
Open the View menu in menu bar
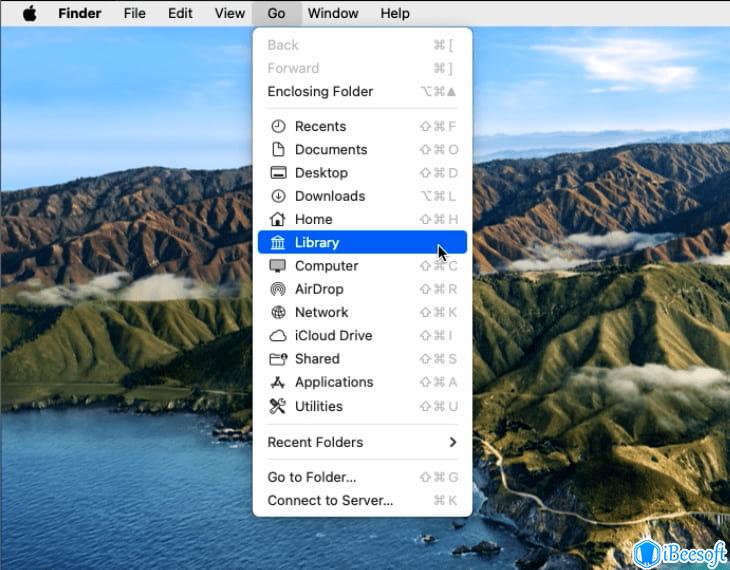tap(230, 13)
